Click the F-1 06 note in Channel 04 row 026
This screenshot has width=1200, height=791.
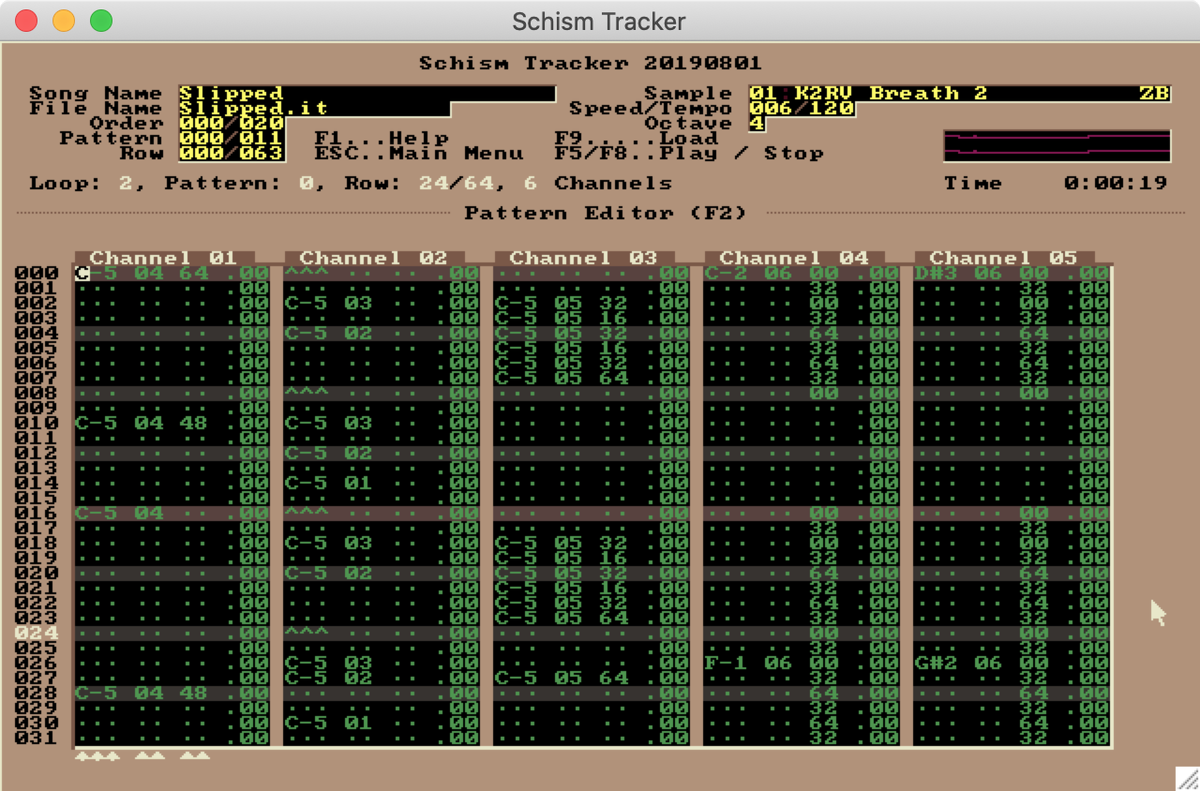point(749,663)
